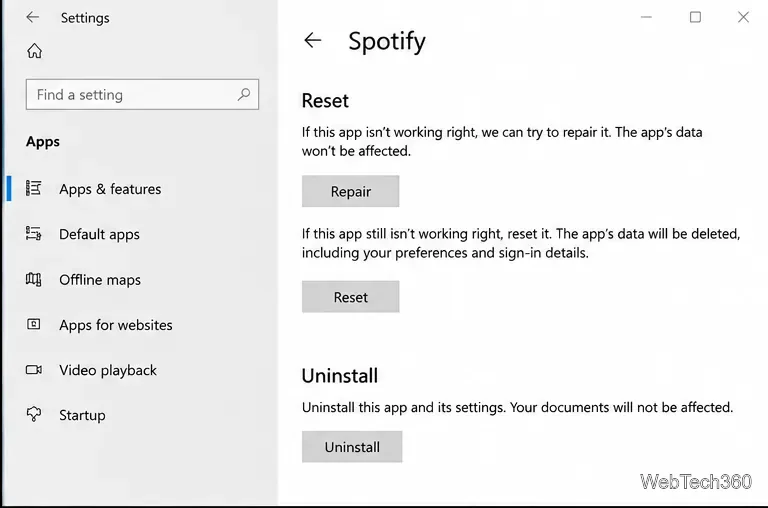Repair the Spotify app

[350, 191]
